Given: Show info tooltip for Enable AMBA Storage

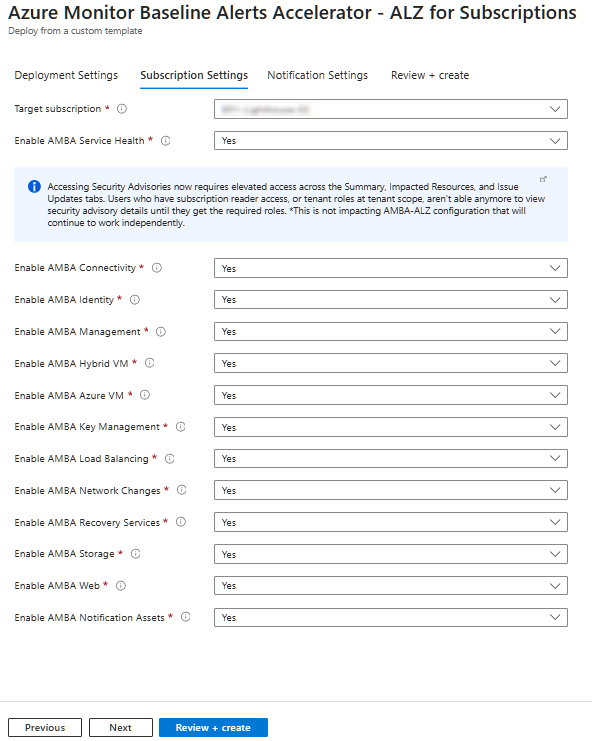Looking at the screenshot, I should pos(136,554).
